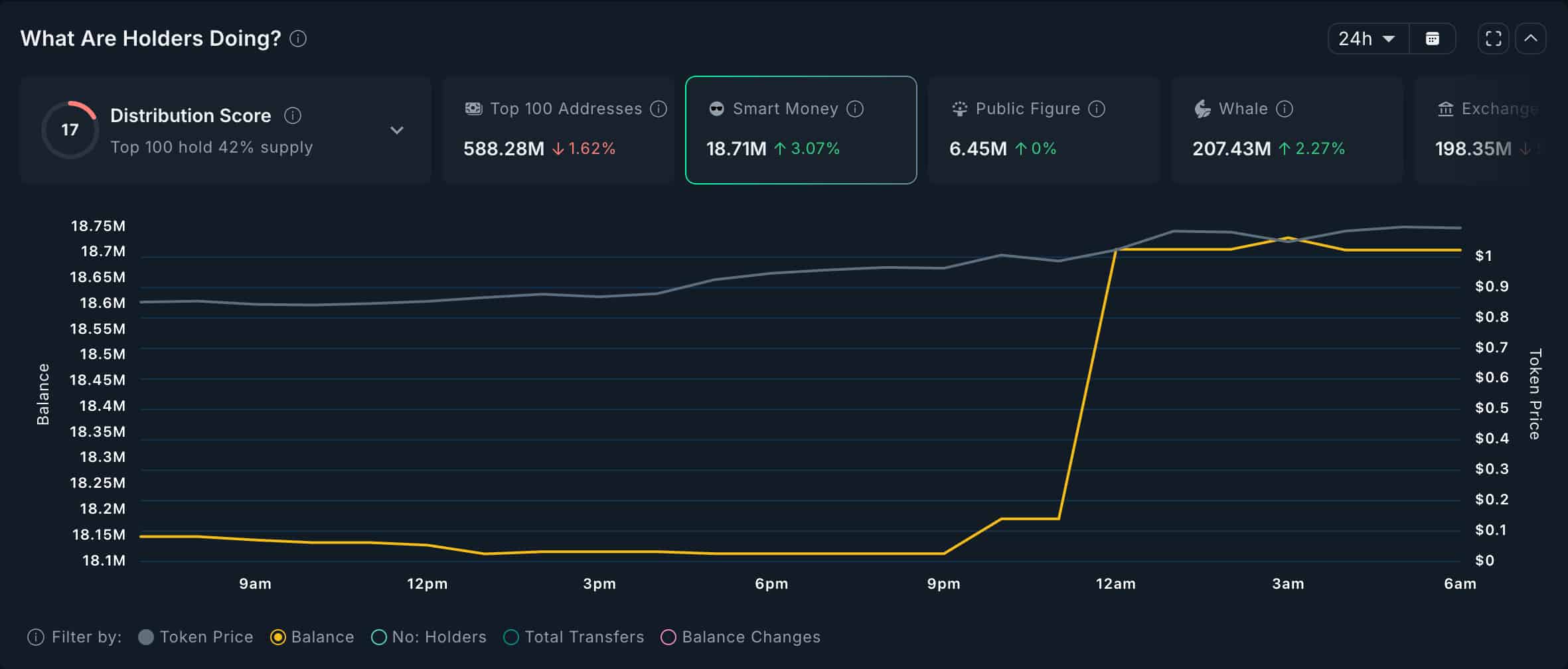The width and height of the screenshot is (1568, 669).
Task: Select the Token Price filter
Action: pyautogui.click(x=146, y=636)
